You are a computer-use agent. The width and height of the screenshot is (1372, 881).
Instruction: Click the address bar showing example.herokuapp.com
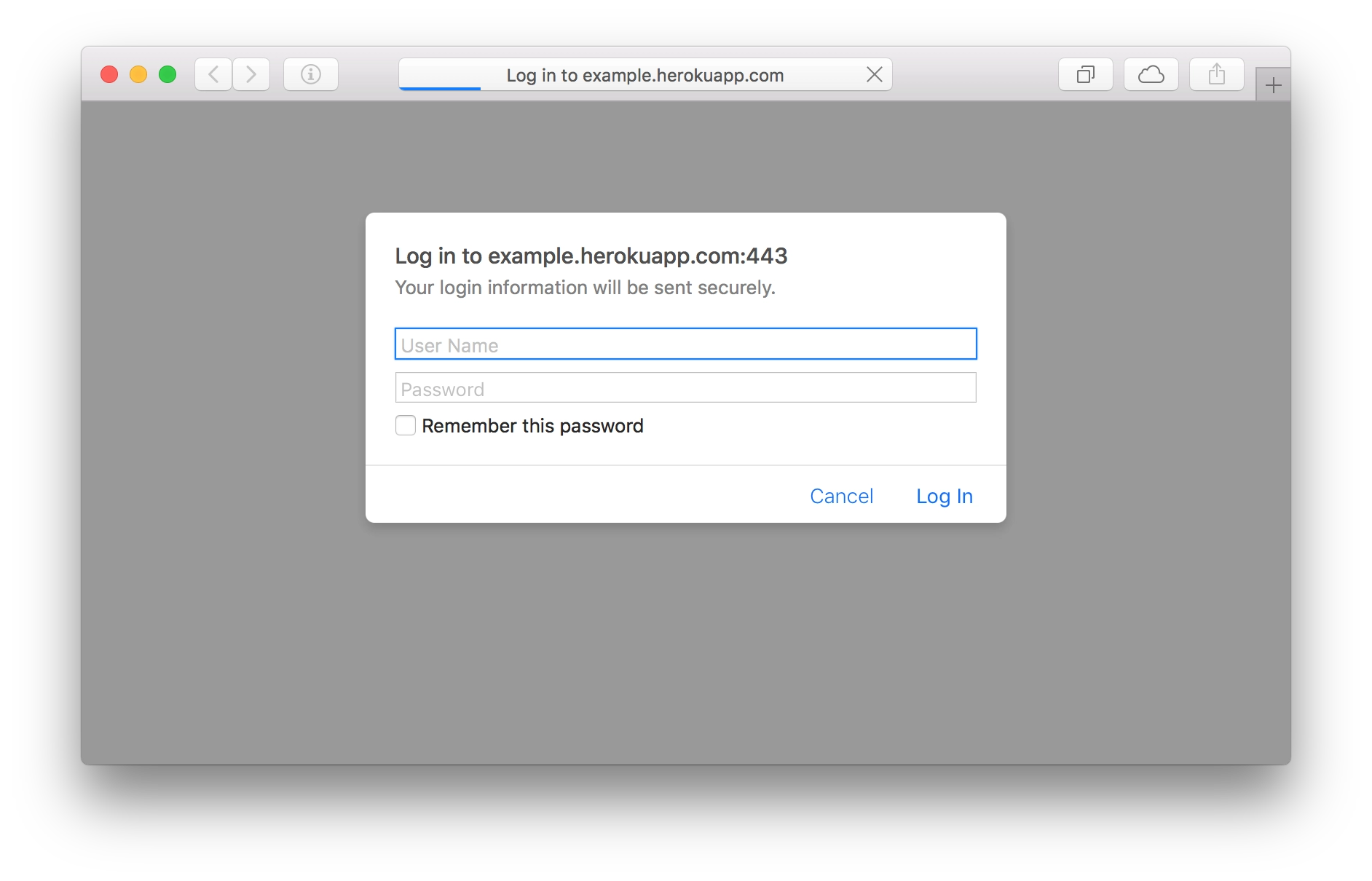tap(644, 75)
